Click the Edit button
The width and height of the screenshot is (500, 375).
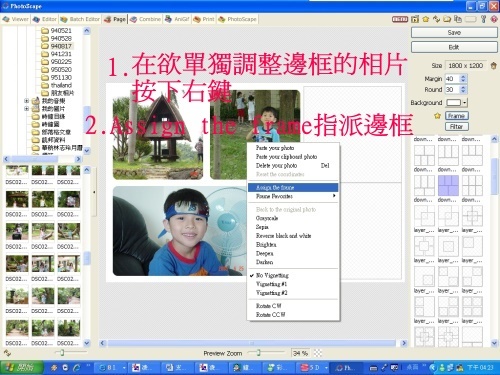454,47
